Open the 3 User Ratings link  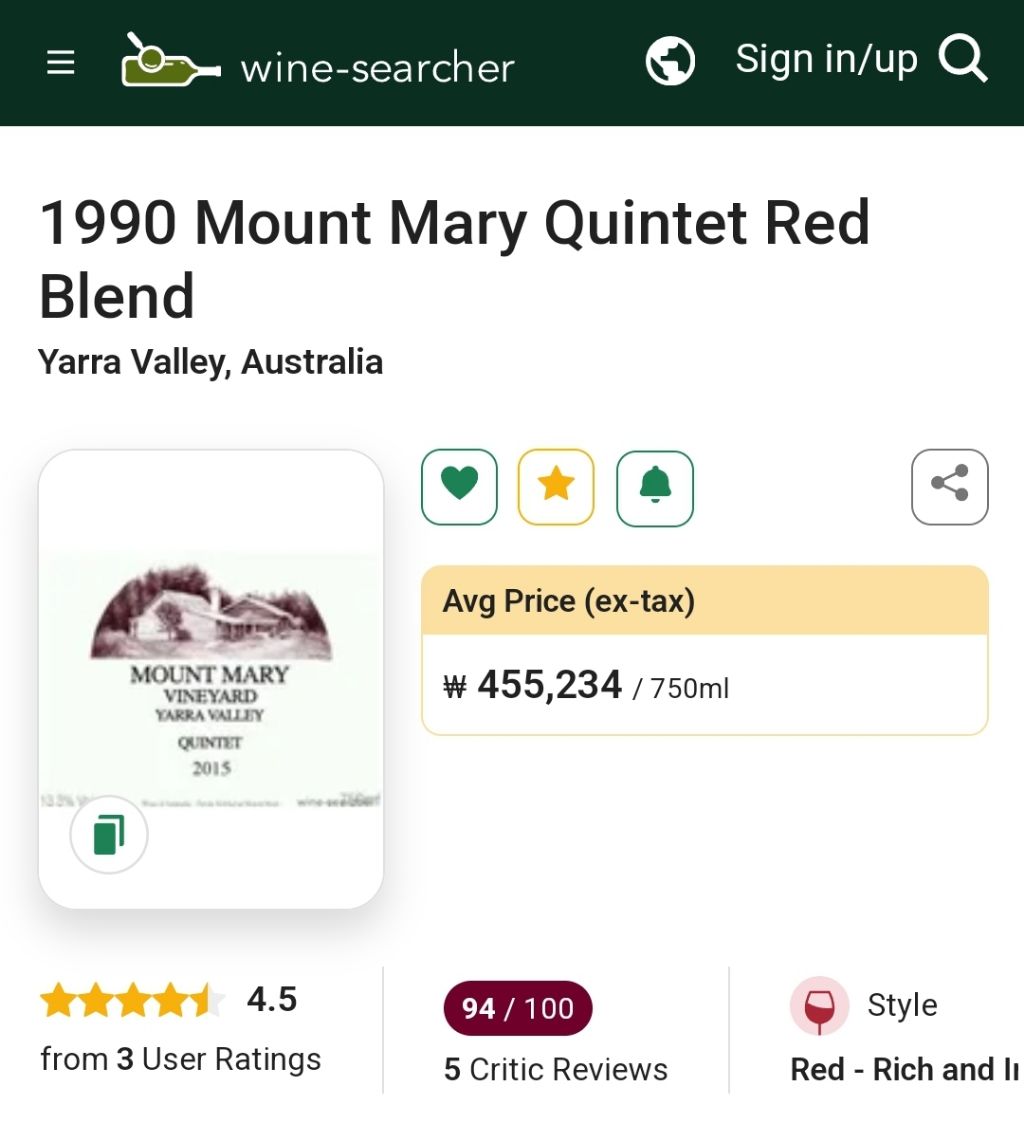pos(181,1059)
